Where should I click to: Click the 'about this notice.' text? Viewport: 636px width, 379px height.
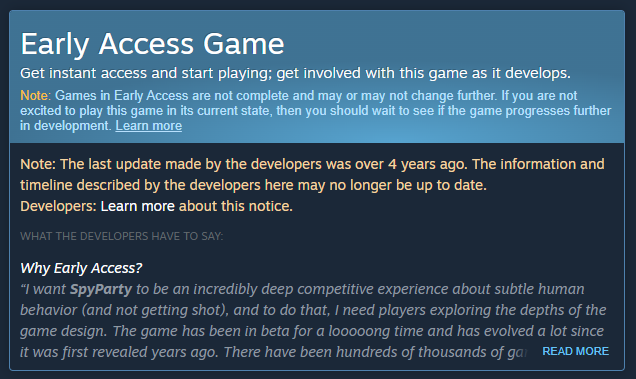click(236, 206)
